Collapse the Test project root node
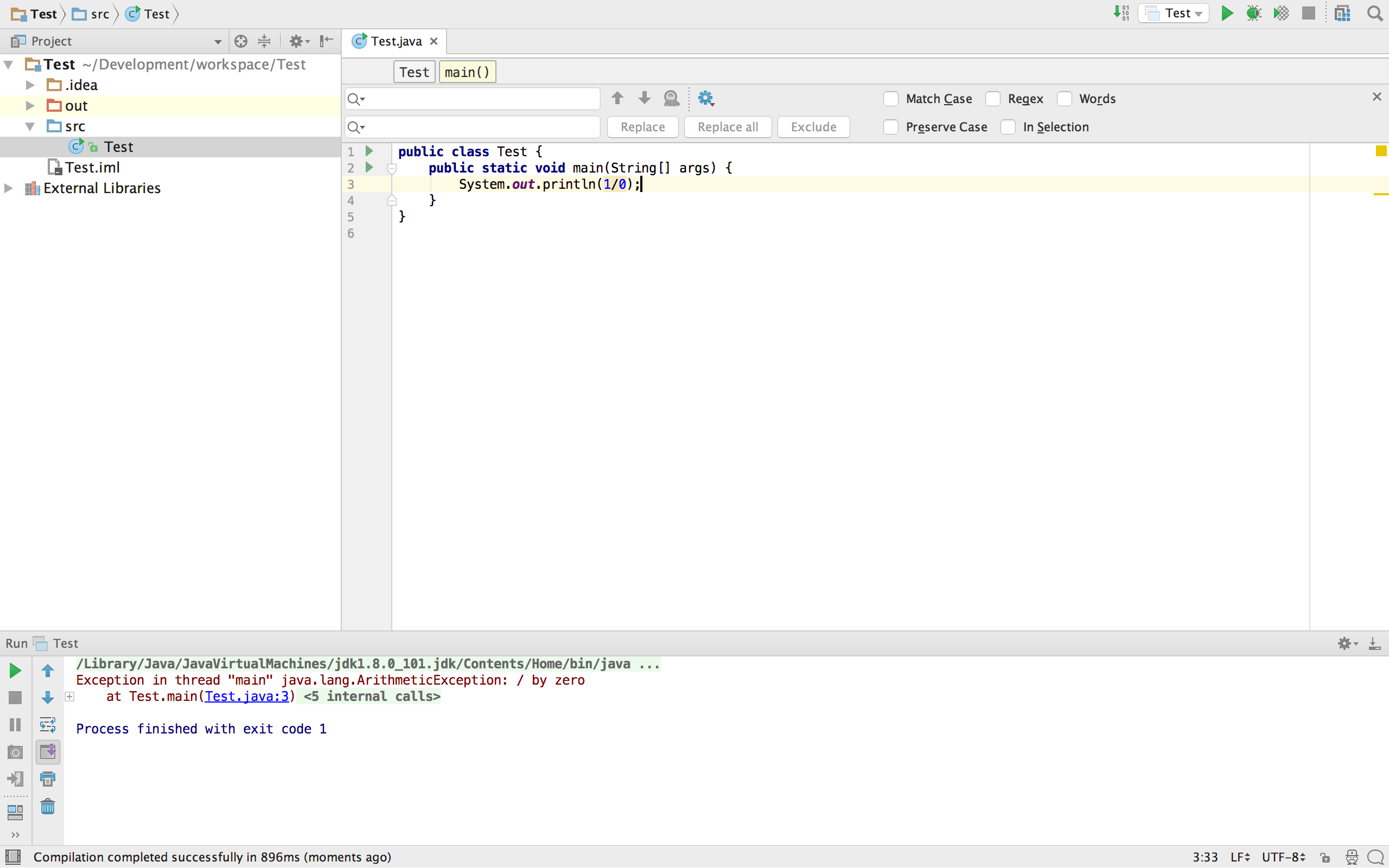 9,65
